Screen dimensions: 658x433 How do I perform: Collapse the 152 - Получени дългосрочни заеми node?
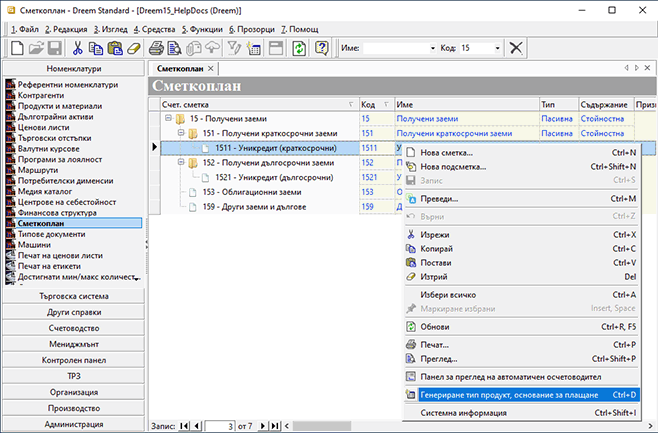[181, 162]
